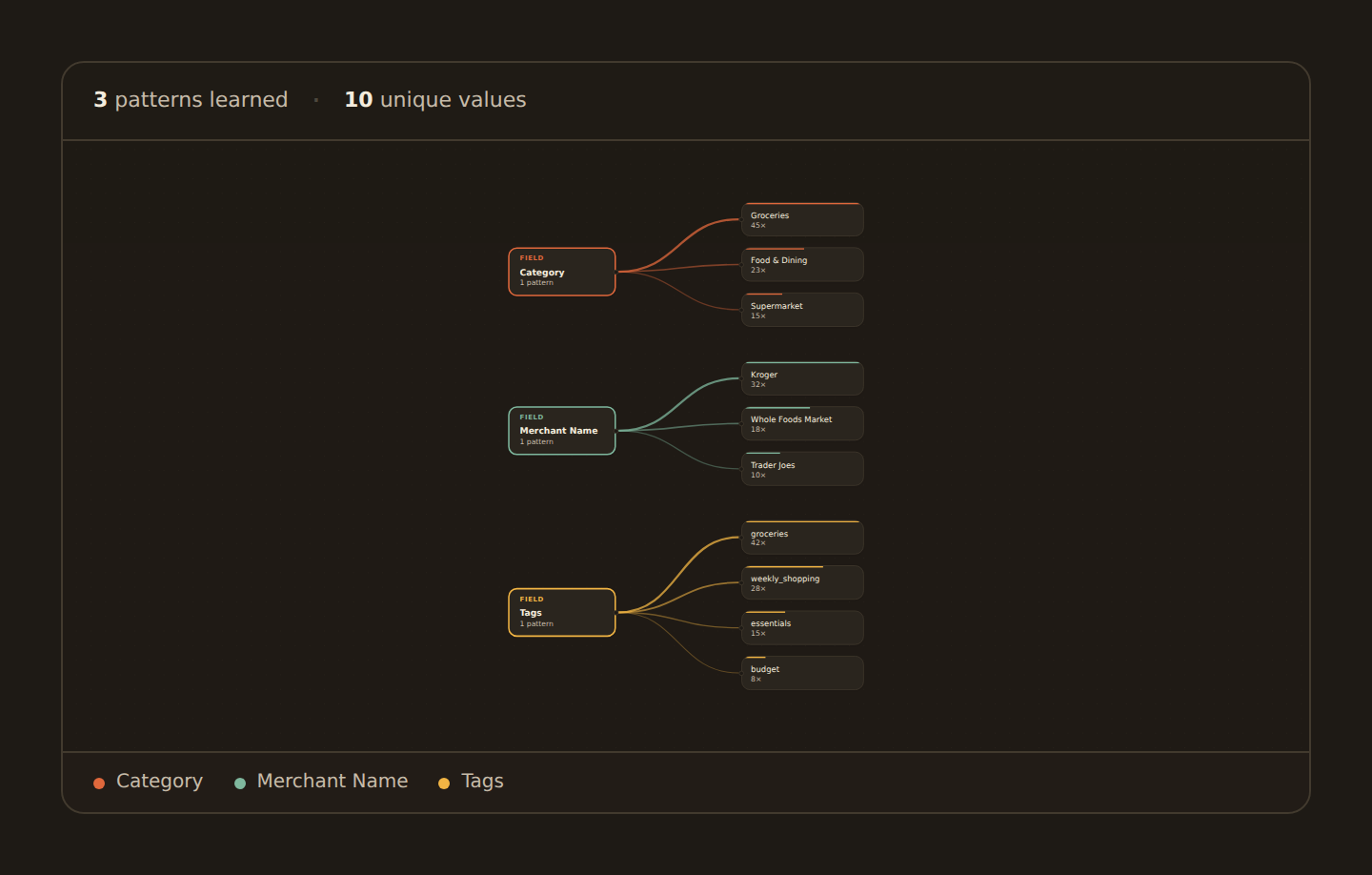
Task: Click the Kroger value node
Action: 802,378
